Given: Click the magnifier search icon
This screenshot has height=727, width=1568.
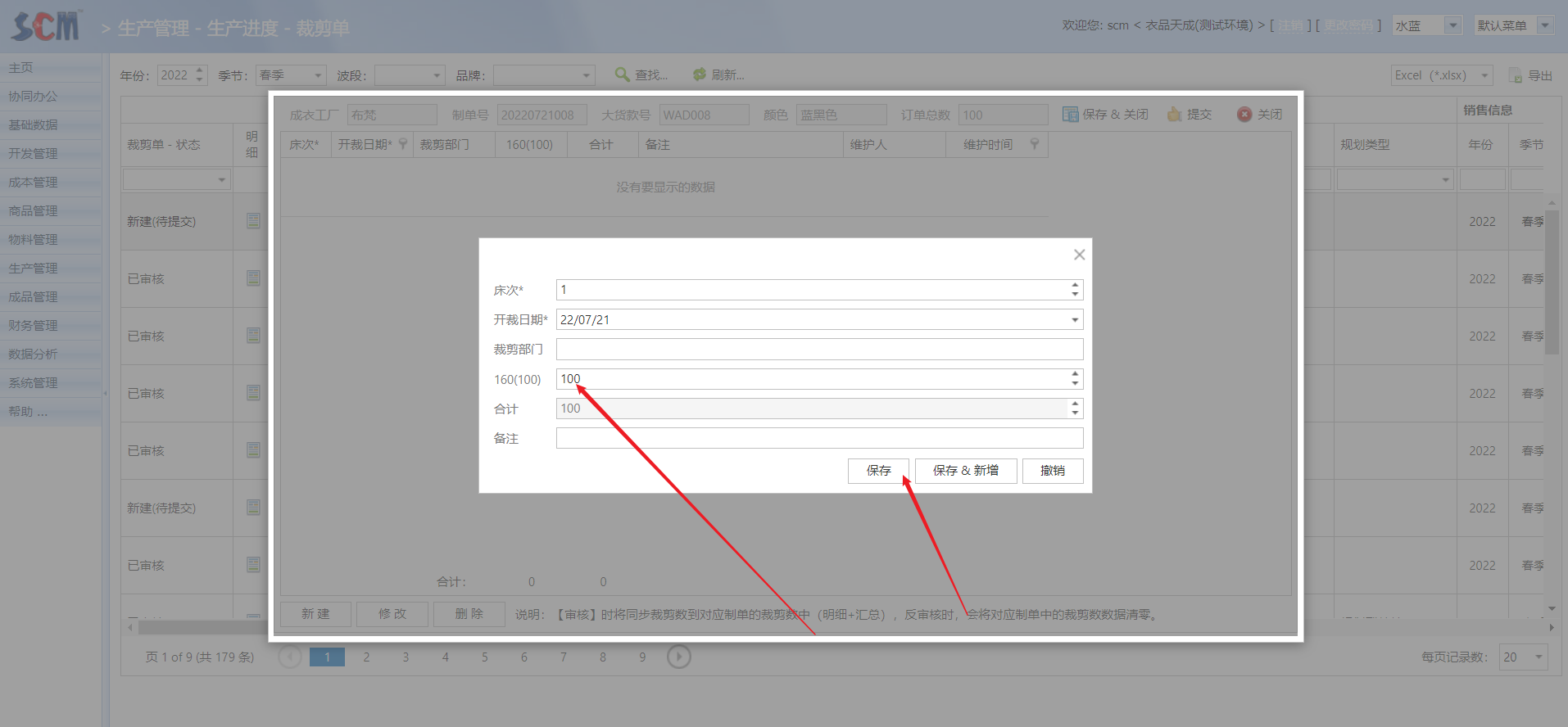Looking at the screenshot, I should (623, 75).
